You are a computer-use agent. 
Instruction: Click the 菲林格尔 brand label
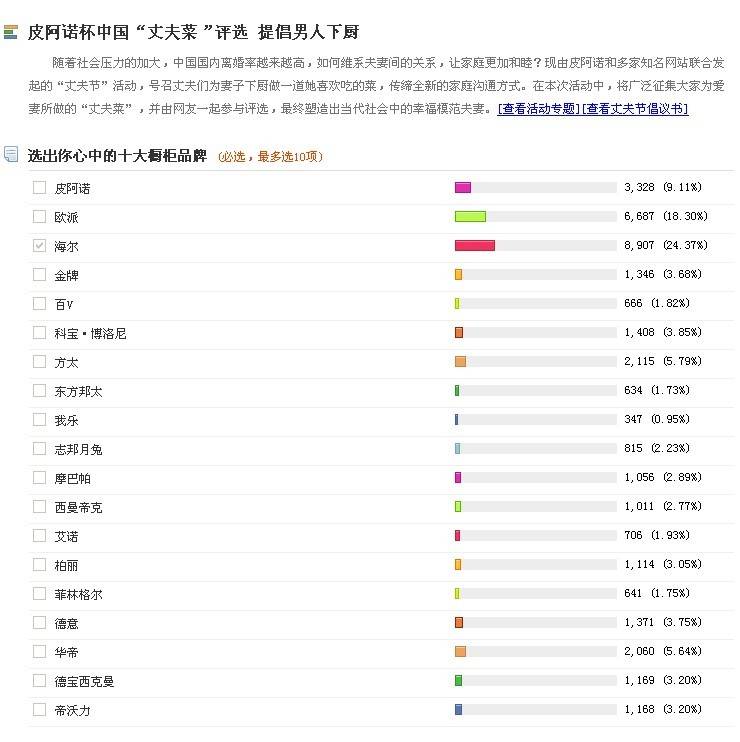(78, 594)
